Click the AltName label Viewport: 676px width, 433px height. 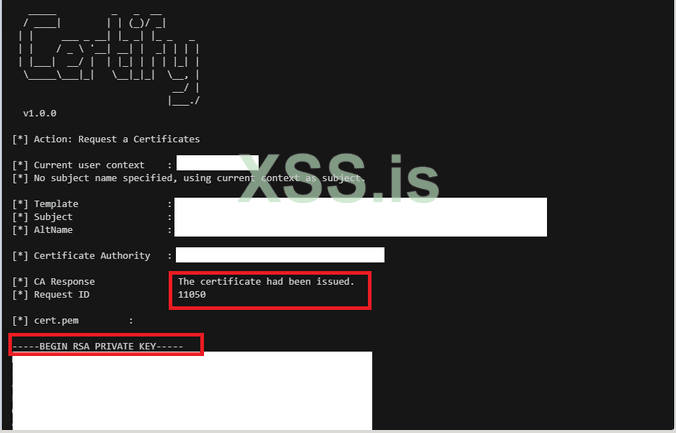pyautogui.click(x=53, y=230)
